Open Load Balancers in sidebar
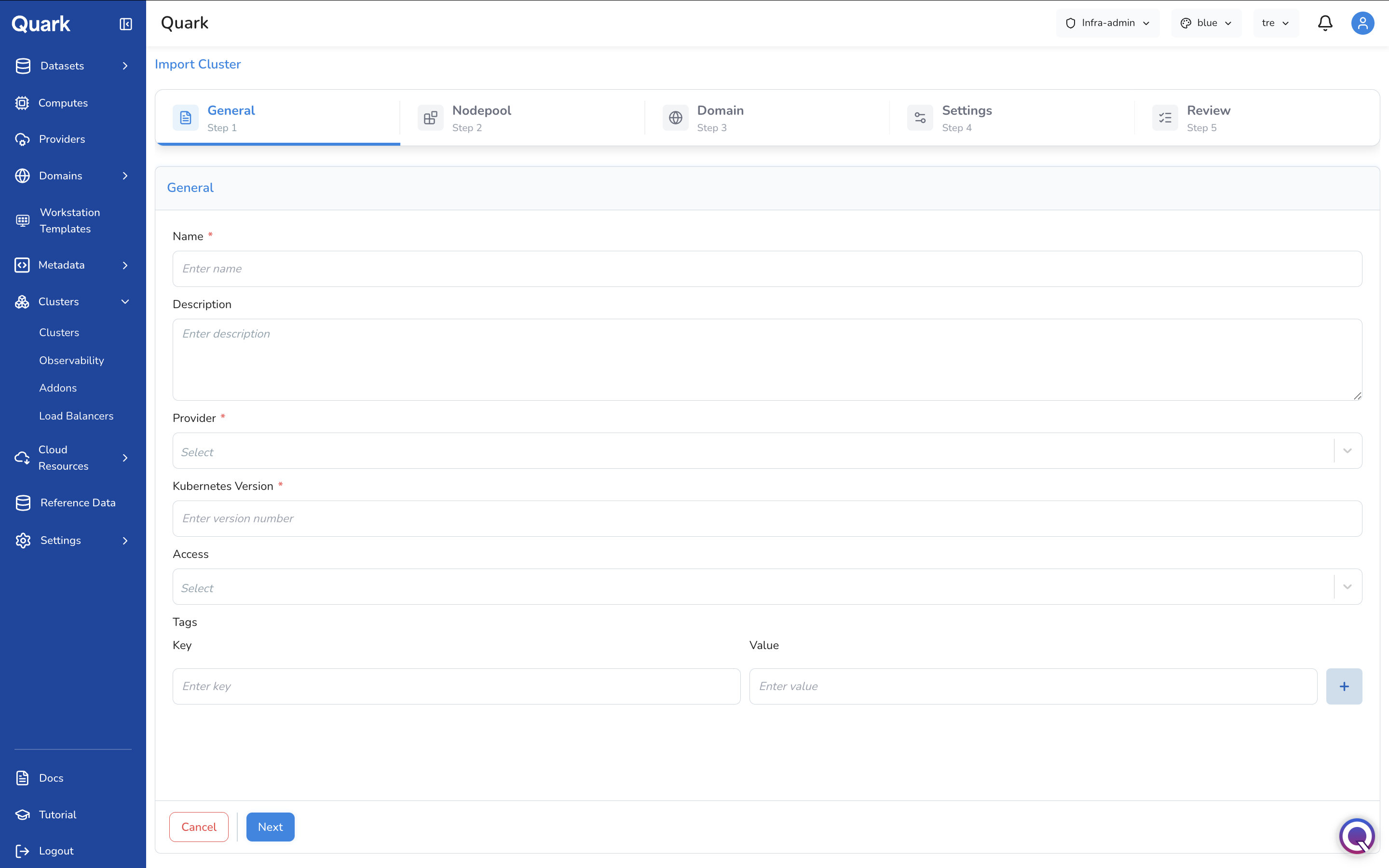 (76, 416)
